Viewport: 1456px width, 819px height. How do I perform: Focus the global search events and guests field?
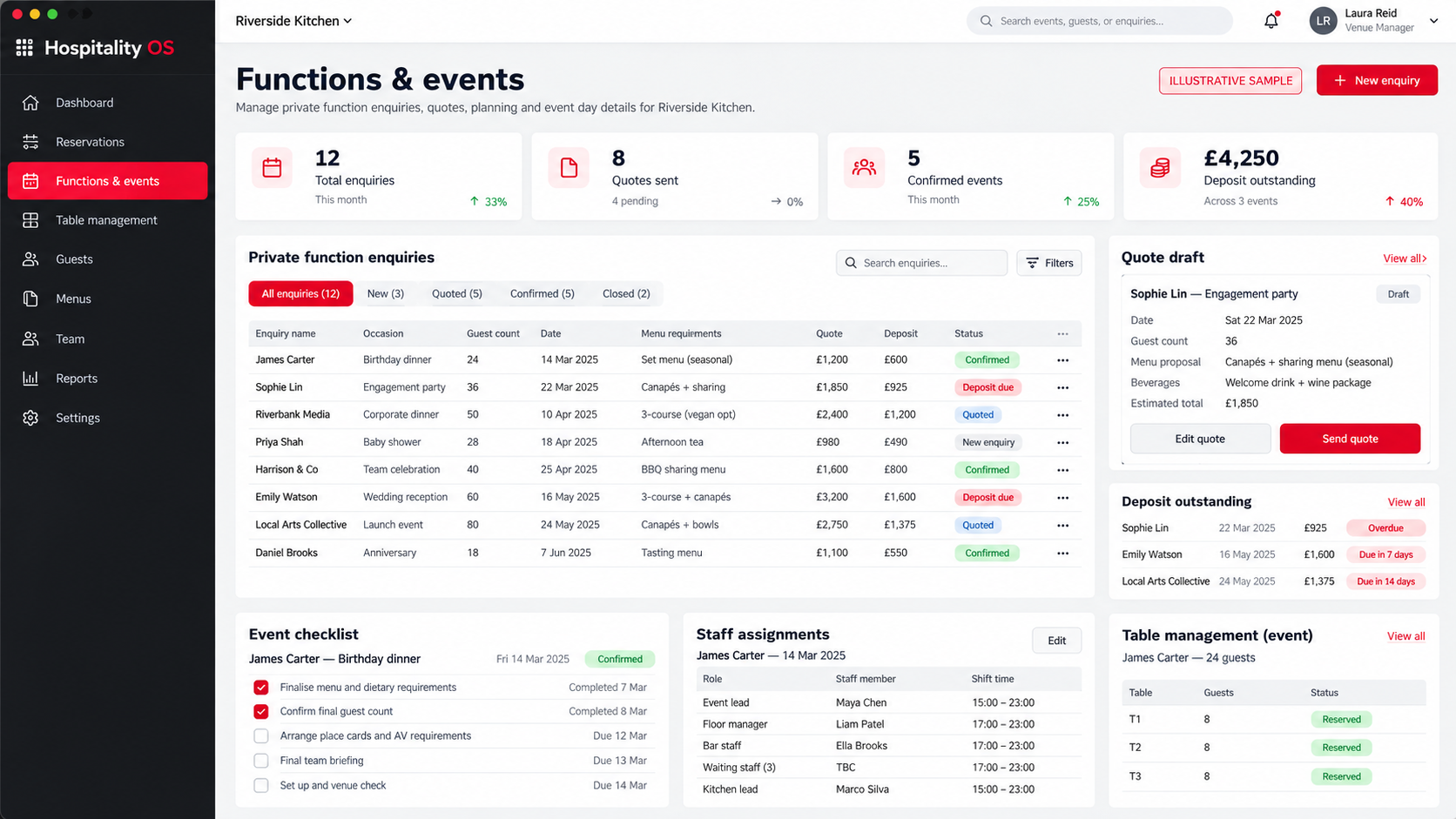[1100, 21]
